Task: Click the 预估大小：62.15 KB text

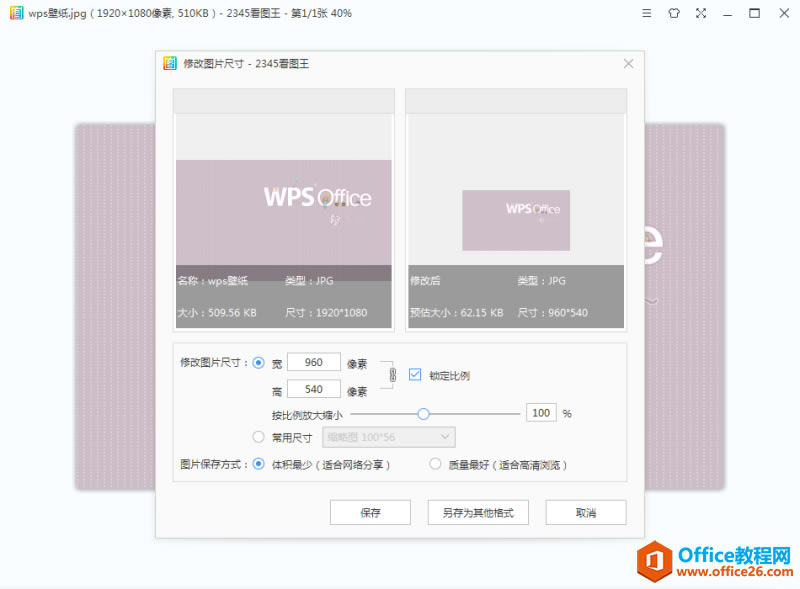Action: pyautogui.click(x=457, y=313)
